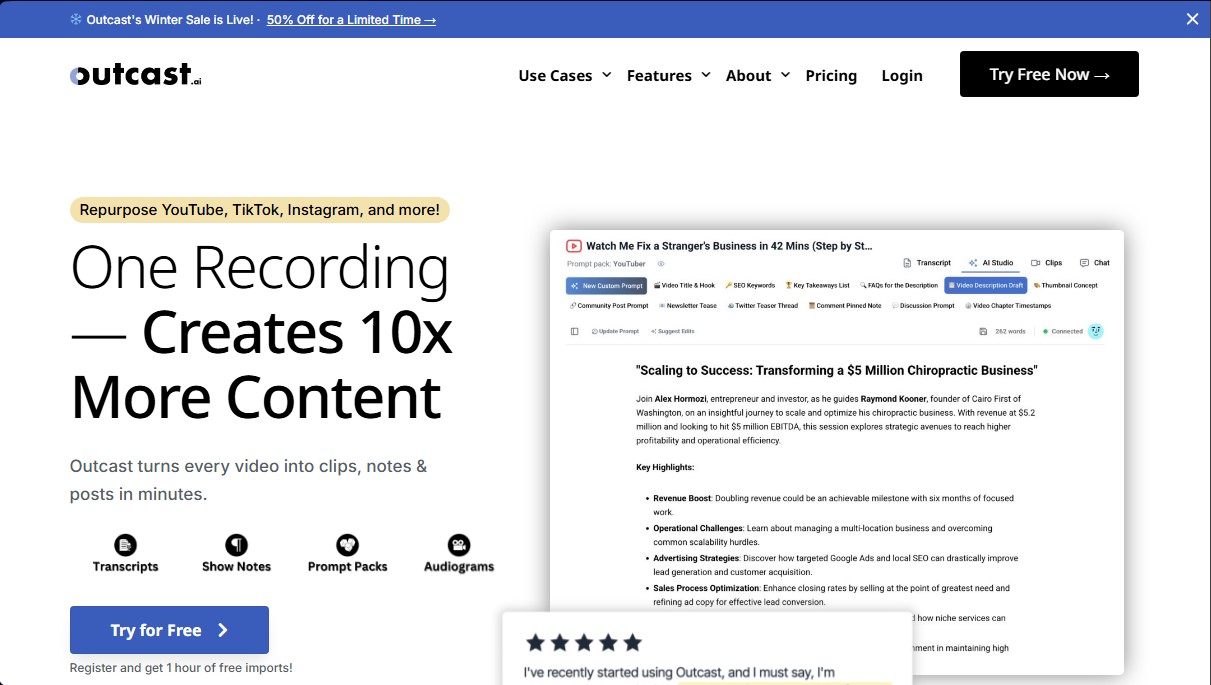Switch to the AI Studio tab
The image size is (1211, 685).
991,263
